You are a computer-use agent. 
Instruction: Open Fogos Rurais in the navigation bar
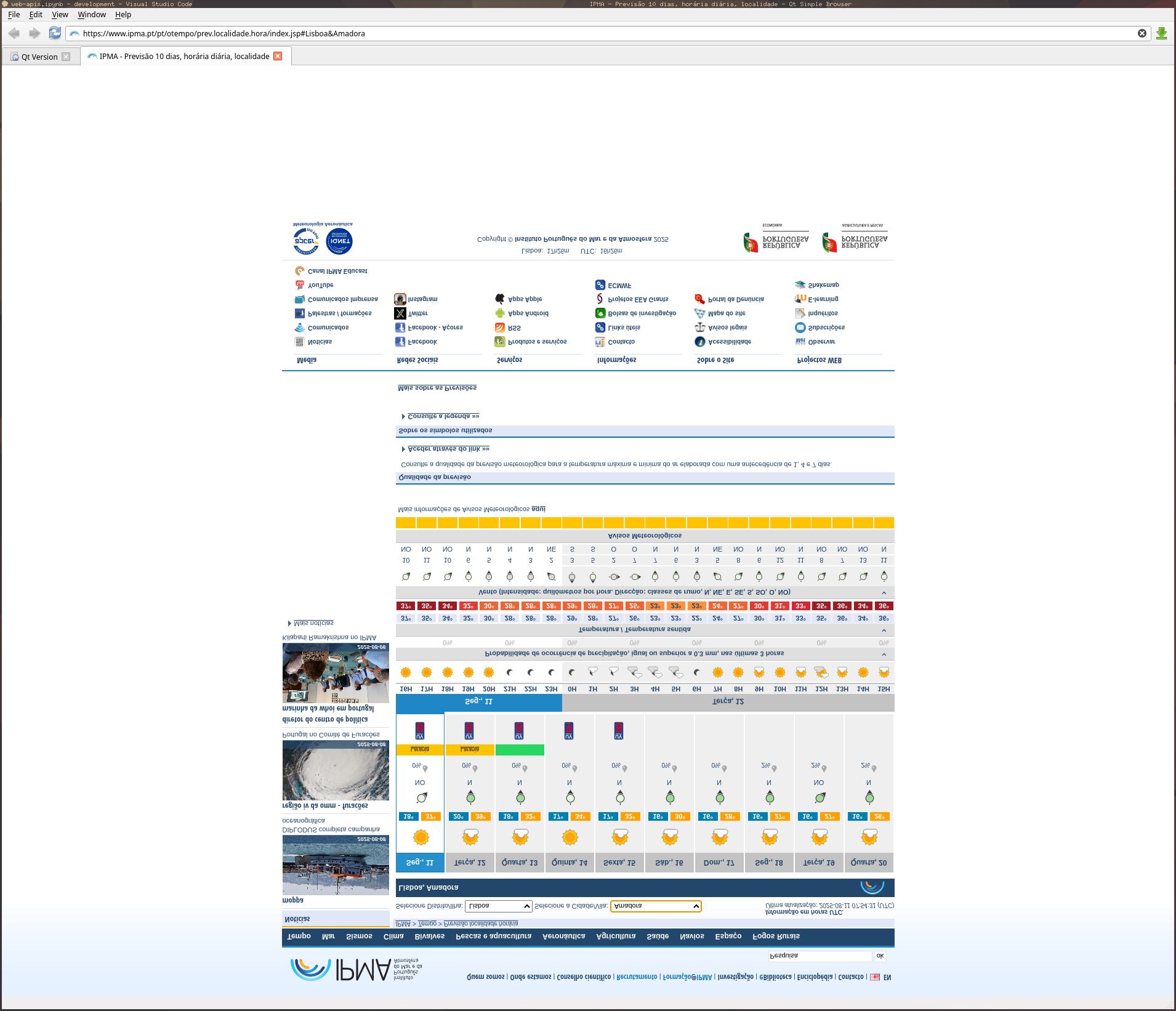pyautogui.click(x=776, y=936)
